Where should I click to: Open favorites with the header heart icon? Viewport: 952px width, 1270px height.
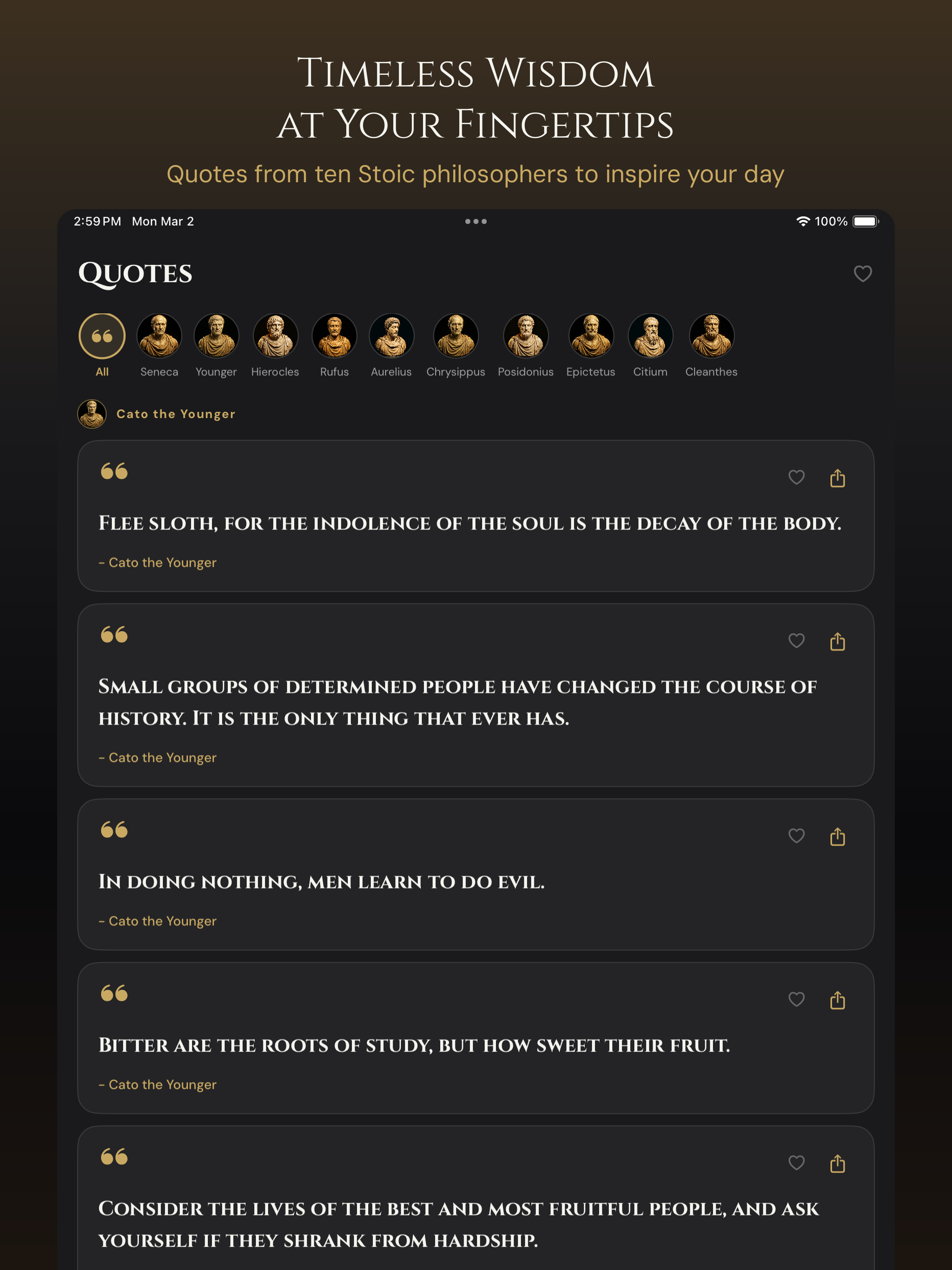click(862, 273)
